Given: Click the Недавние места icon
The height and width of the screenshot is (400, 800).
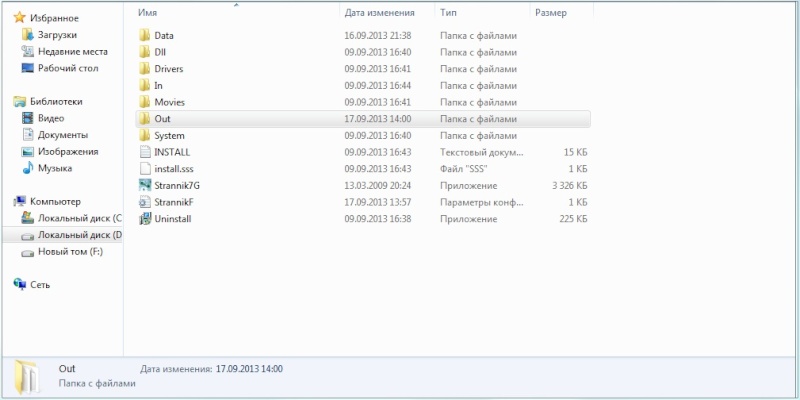Looking at the screenshot, I should click(x=28, y=52).
